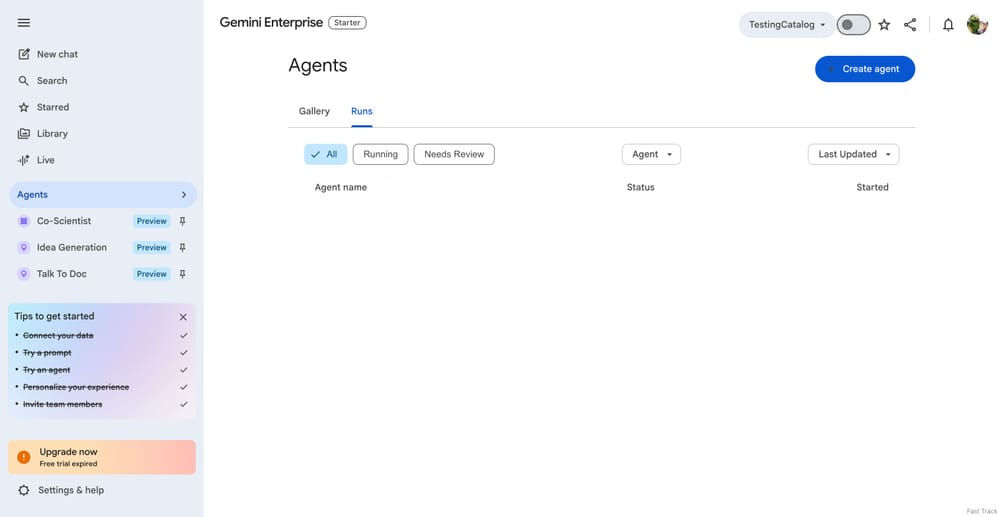The height and width of the screenshot is (517, 1000).
Task: Expand the Agents section chevron
Action: 184,195
